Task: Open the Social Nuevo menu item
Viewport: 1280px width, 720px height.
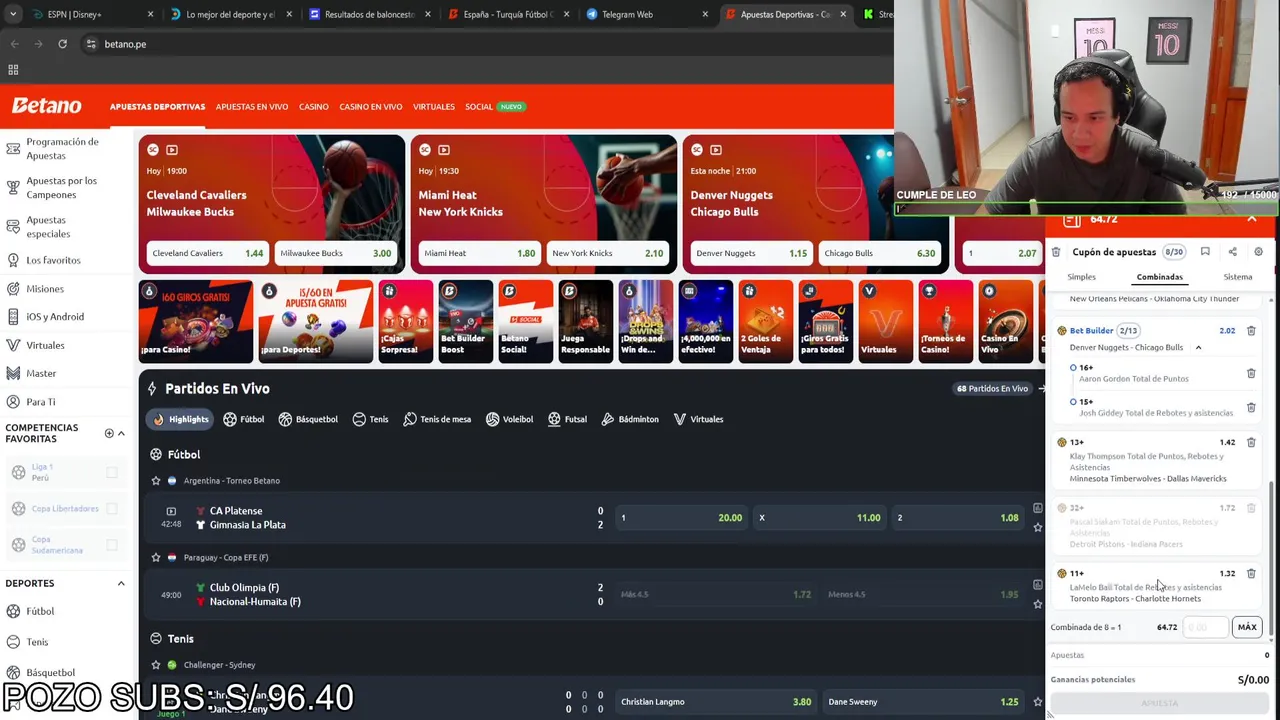Action: point(495,107)
